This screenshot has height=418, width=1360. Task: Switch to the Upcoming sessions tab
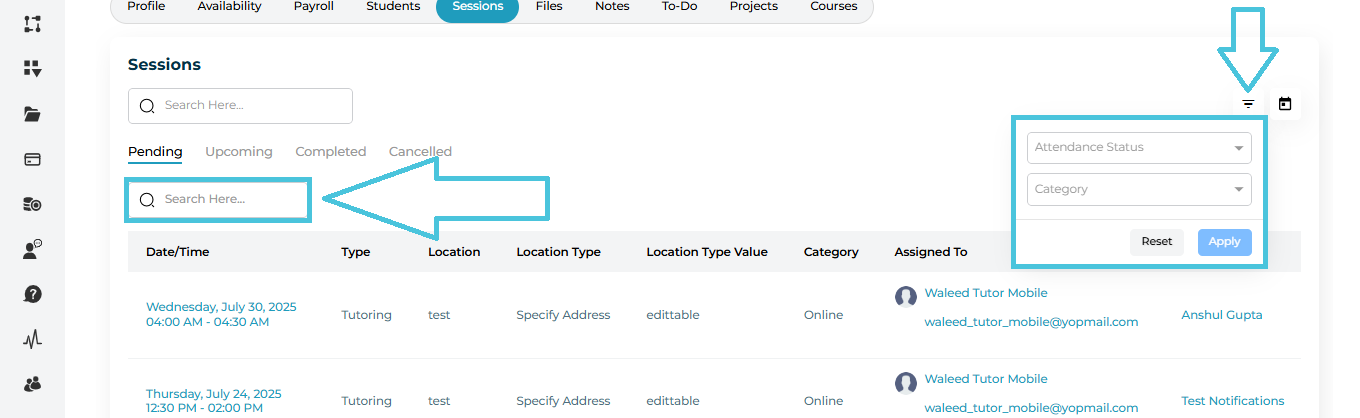point(239,152)
